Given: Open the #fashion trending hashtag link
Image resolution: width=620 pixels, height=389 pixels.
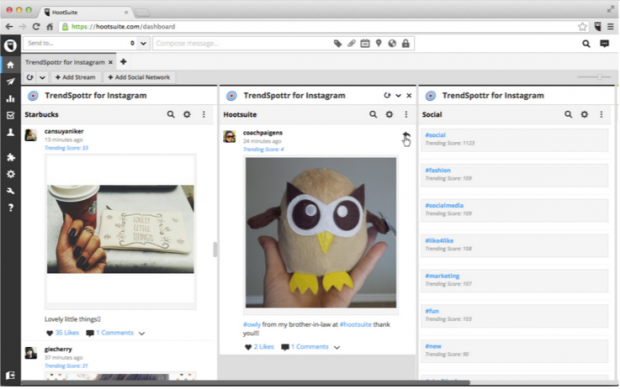Looking at the screenshot, I should click(x=438, y=170).
